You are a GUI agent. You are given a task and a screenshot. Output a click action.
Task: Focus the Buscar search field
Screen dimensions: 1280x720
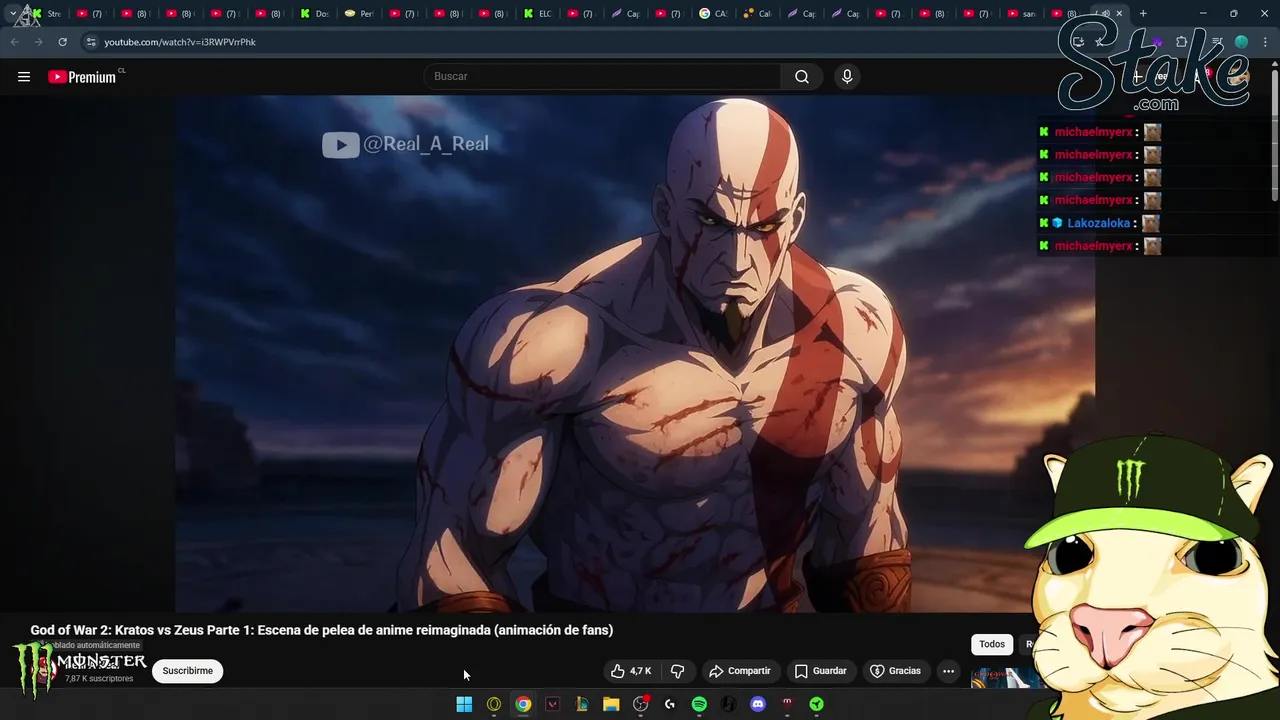point(603,77)
